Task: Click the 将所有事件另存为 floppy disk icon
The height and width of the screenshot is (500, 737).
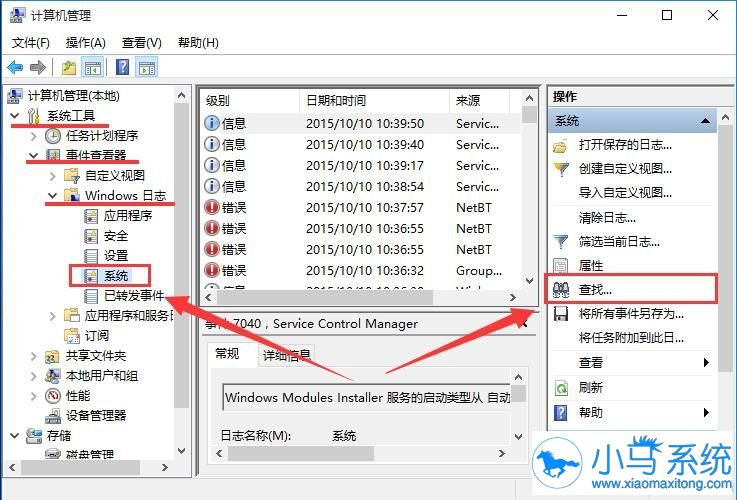Action: pyautogui.click(x=561, y=313)
